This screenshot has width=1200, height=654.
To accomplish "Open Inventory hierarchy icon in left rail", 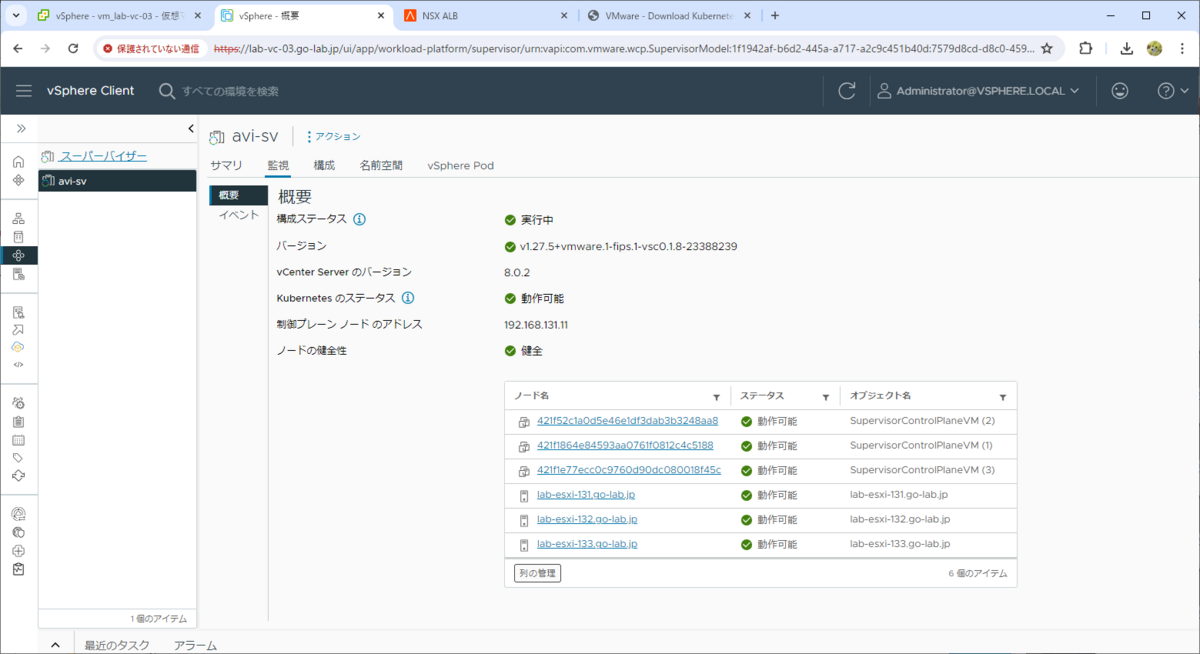I will pyautogui.click(x=18, y=219).
